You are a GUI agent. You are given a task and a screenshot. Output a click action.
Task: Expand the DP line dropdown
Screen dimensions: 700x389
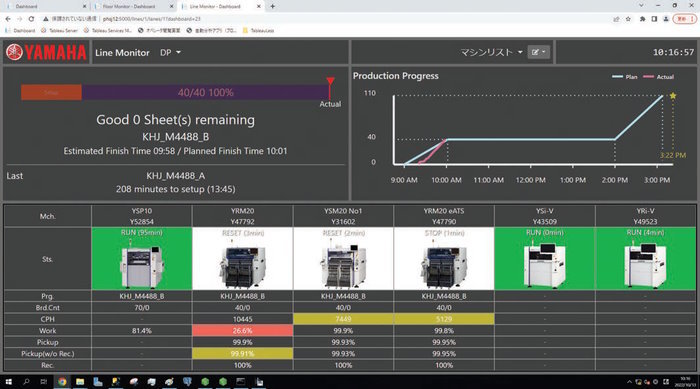[x=170, y=52]
